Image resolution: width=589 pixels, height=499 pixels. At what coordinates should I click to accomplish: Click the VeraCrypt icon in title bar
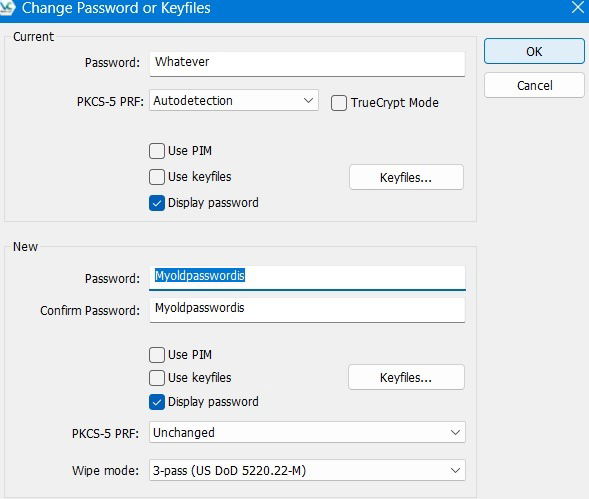click(6, 8)
